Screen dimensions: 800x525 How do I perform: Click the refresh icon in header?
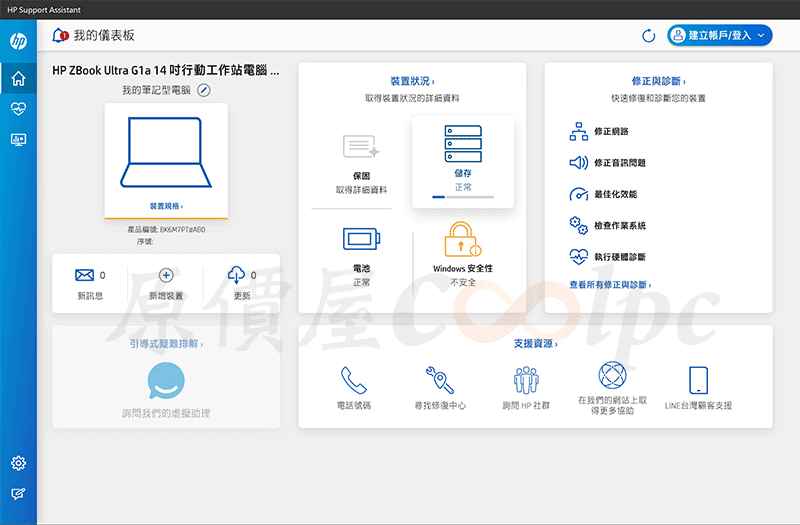coord(648,36)
